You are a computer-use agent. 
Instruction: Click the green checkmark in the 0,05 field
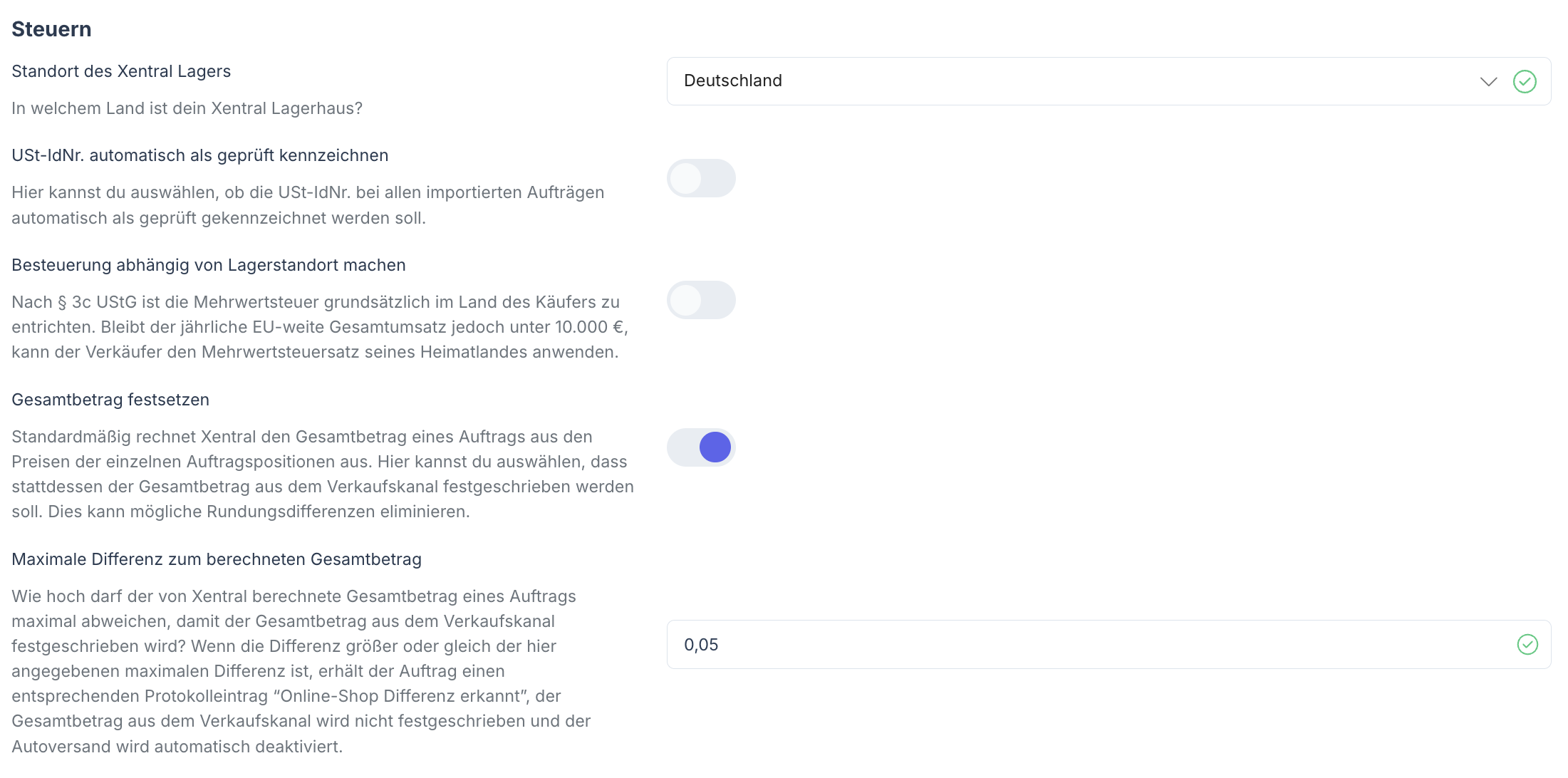1527,645
